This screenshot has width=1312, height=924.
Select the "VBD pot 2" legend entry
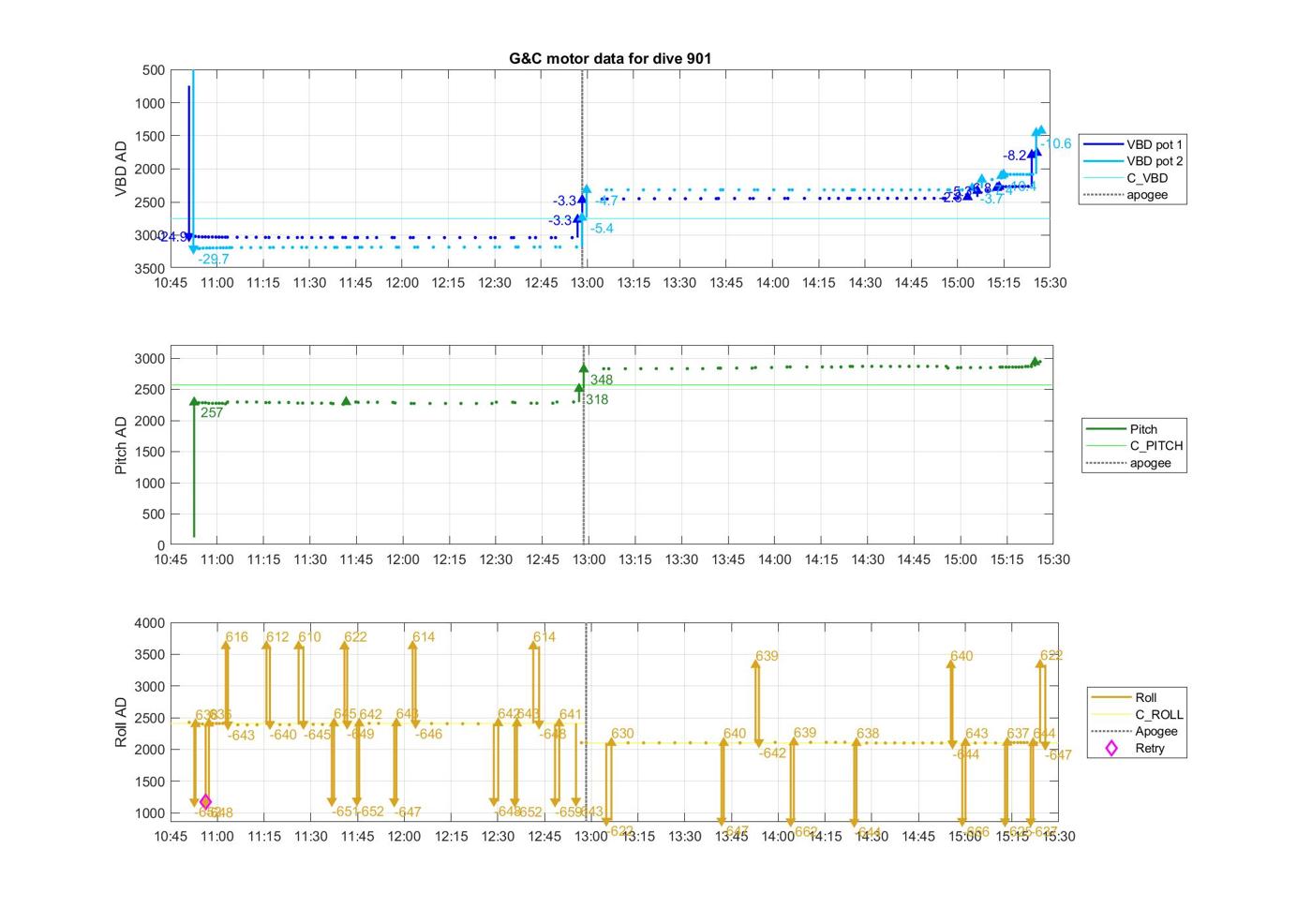[1132, 161]
